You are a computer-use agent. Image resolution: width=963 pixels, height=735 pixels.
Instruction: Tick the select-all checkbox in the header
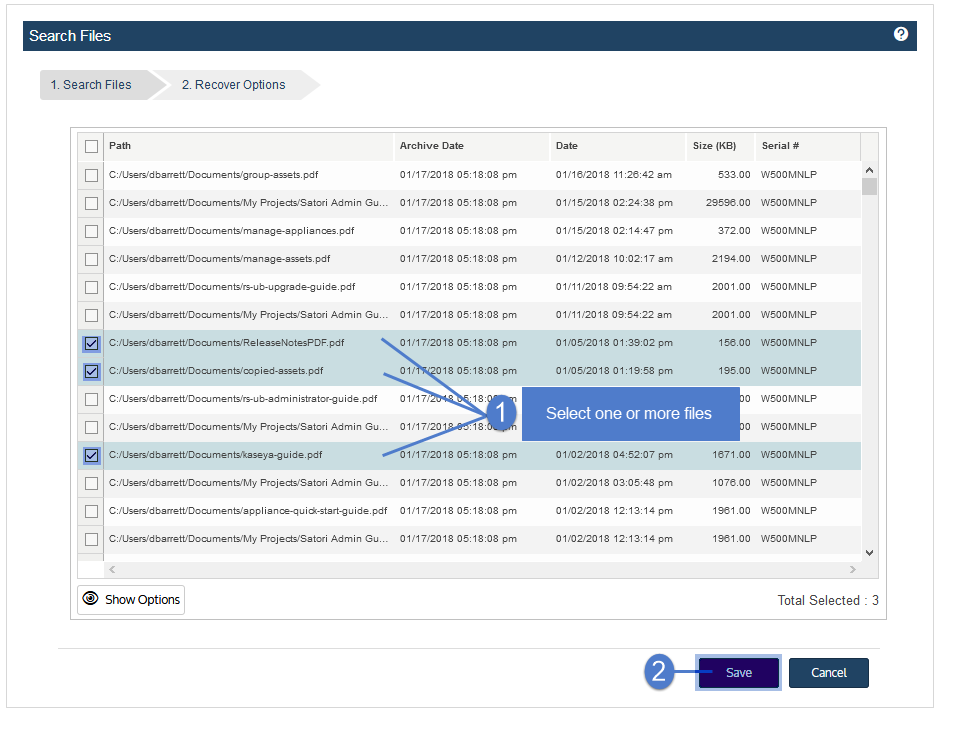pyautogui.click(x=92, y=146)
